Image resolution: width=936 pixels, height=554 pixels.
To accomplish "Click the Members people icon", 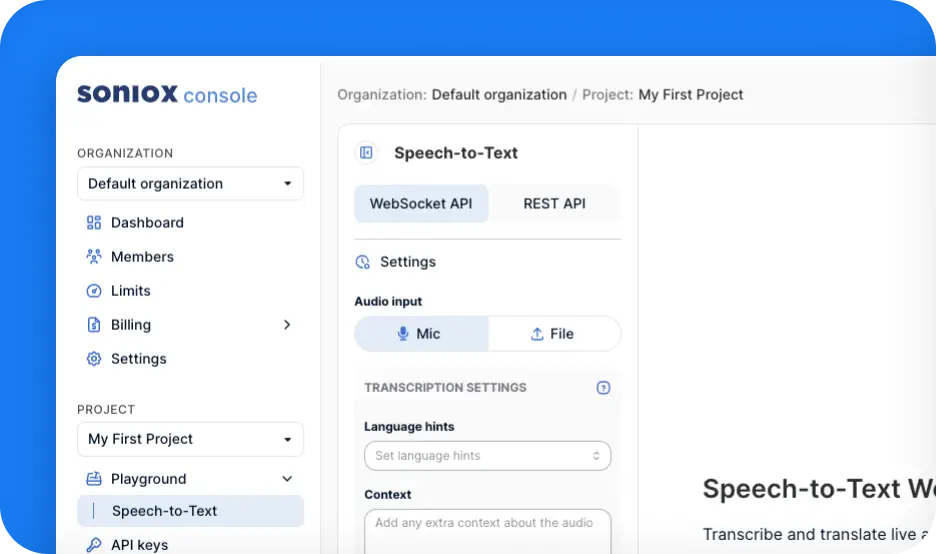I will (x=94, y=257).
